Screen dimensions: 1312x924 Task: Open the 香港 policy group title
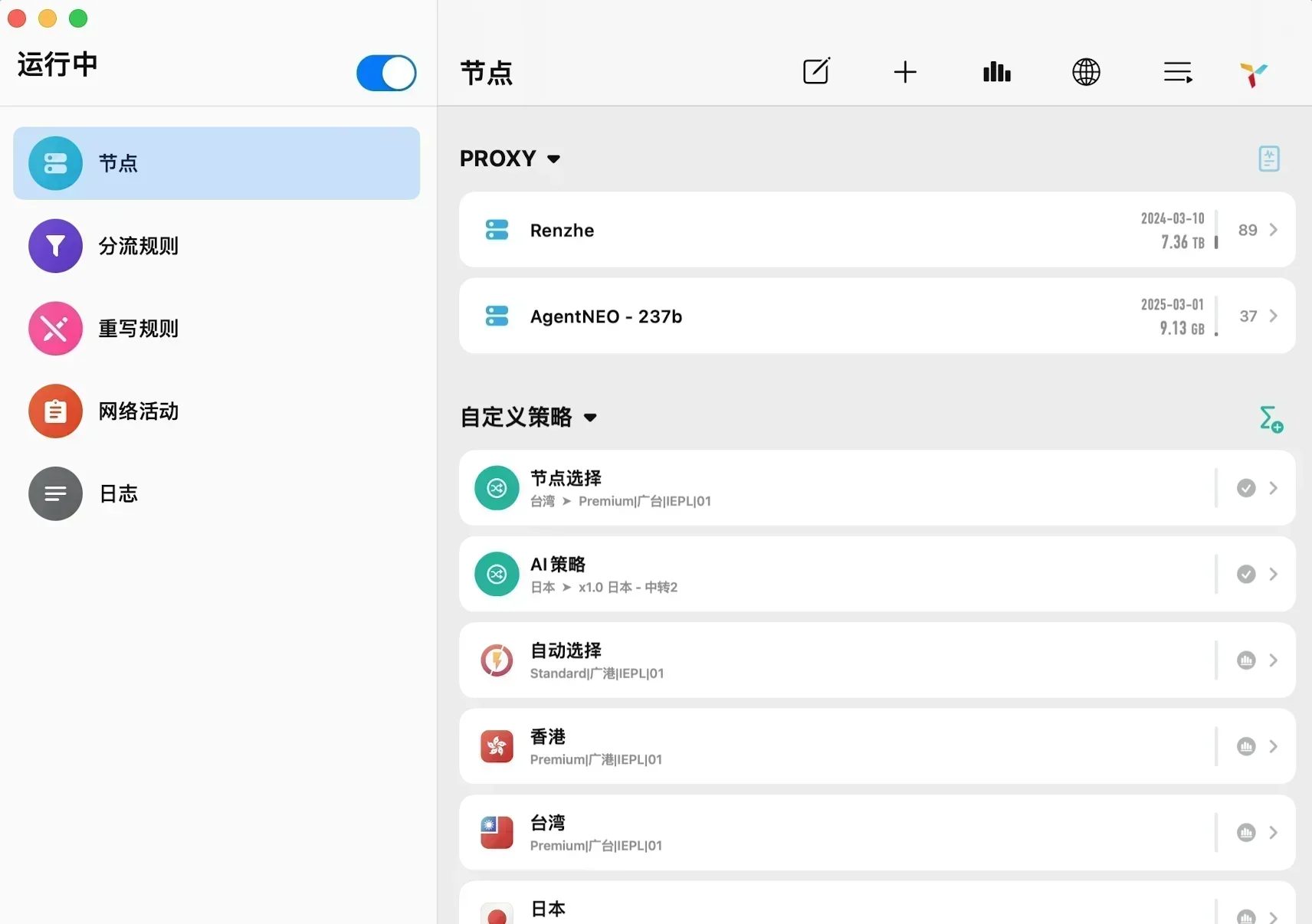(x=548, y=736)
